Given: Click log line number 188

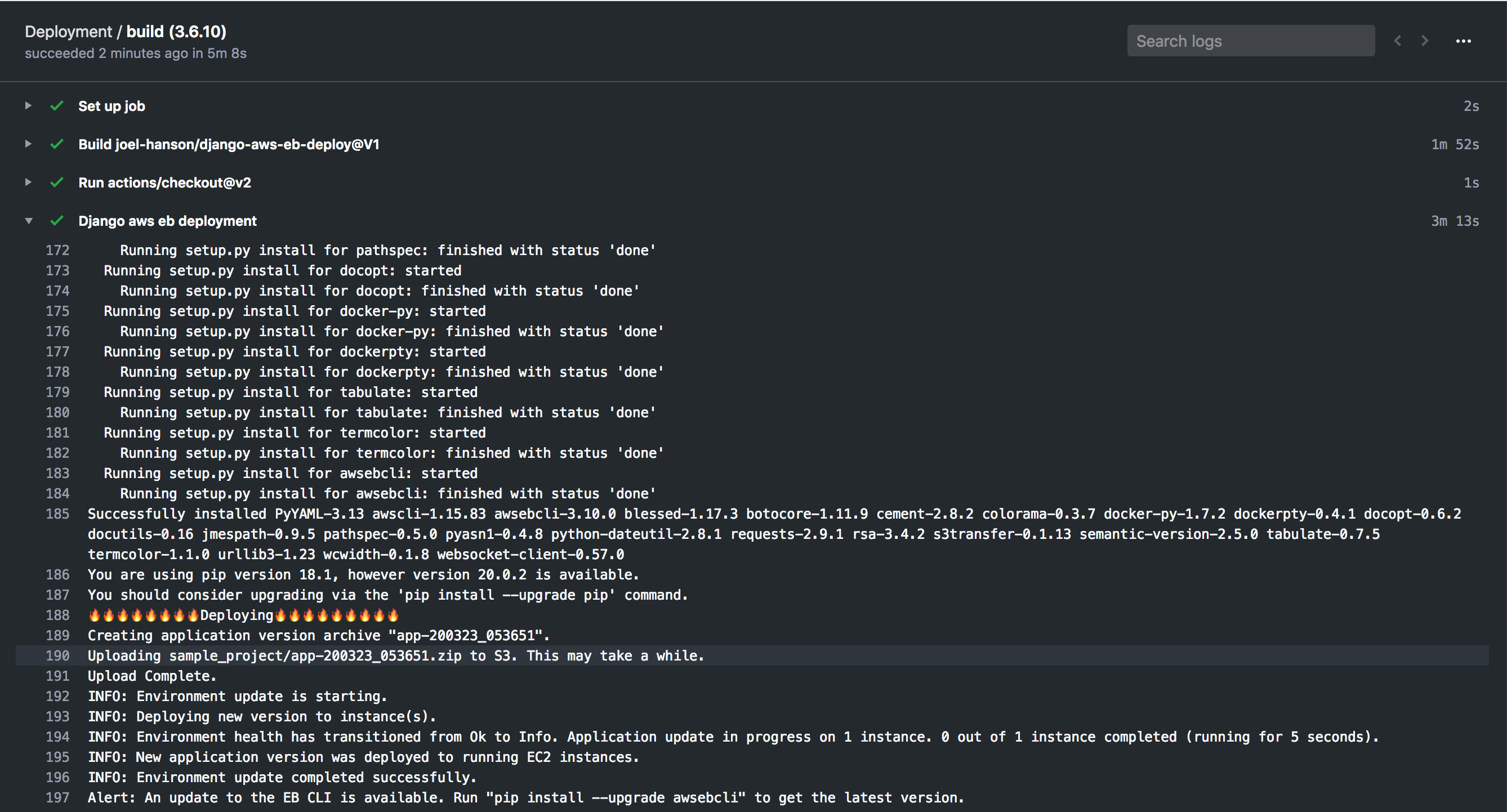Looking at the screenshot, I should (x=57, y=615).
